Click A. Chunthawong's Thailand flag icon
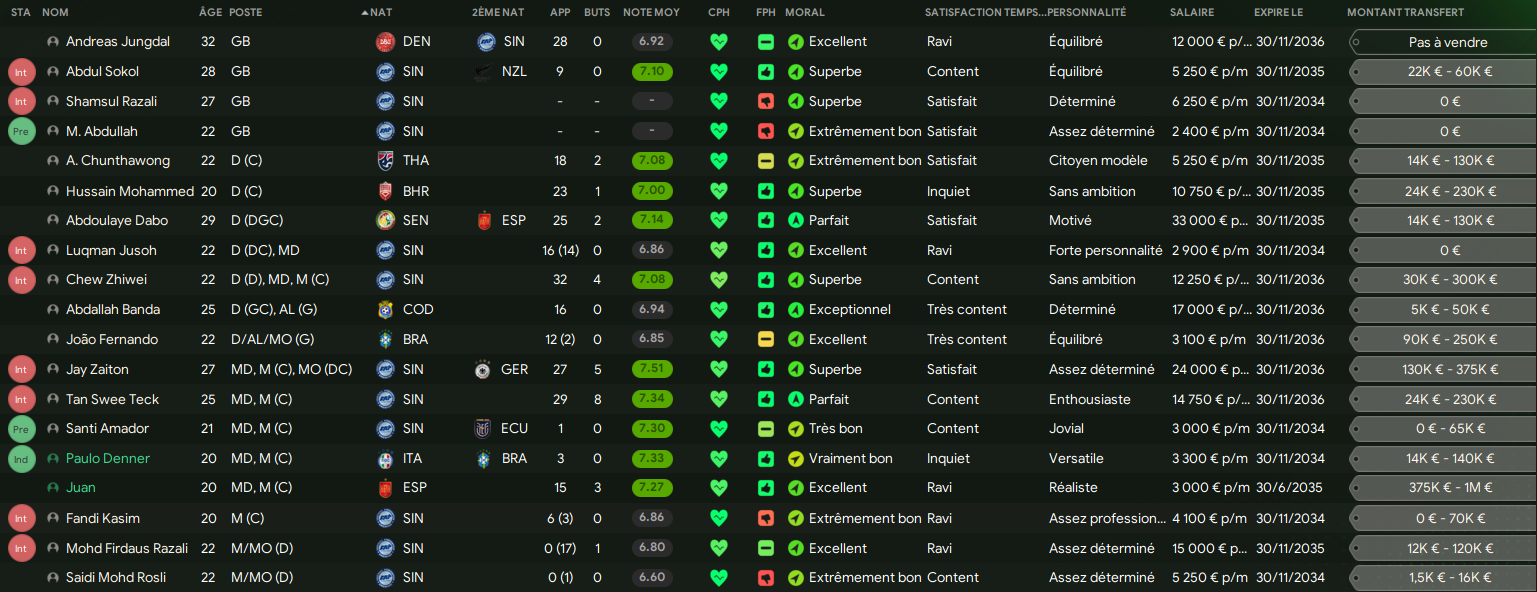This screenshot has height=592, width=1537. tap(385, 161)
